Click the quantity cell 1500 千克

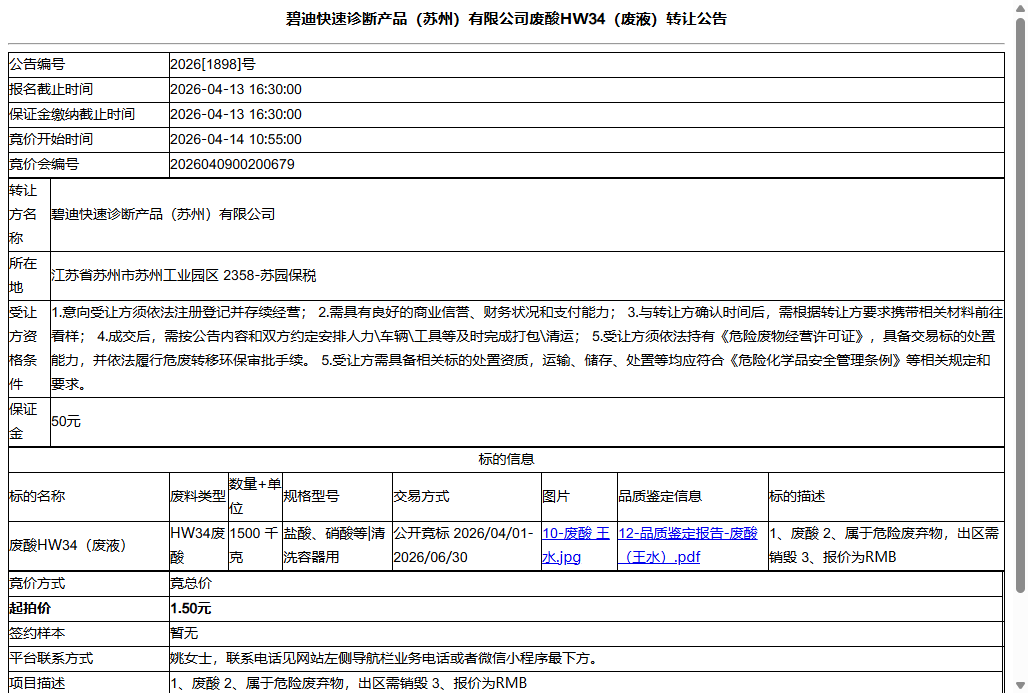(x=255, y=545)
